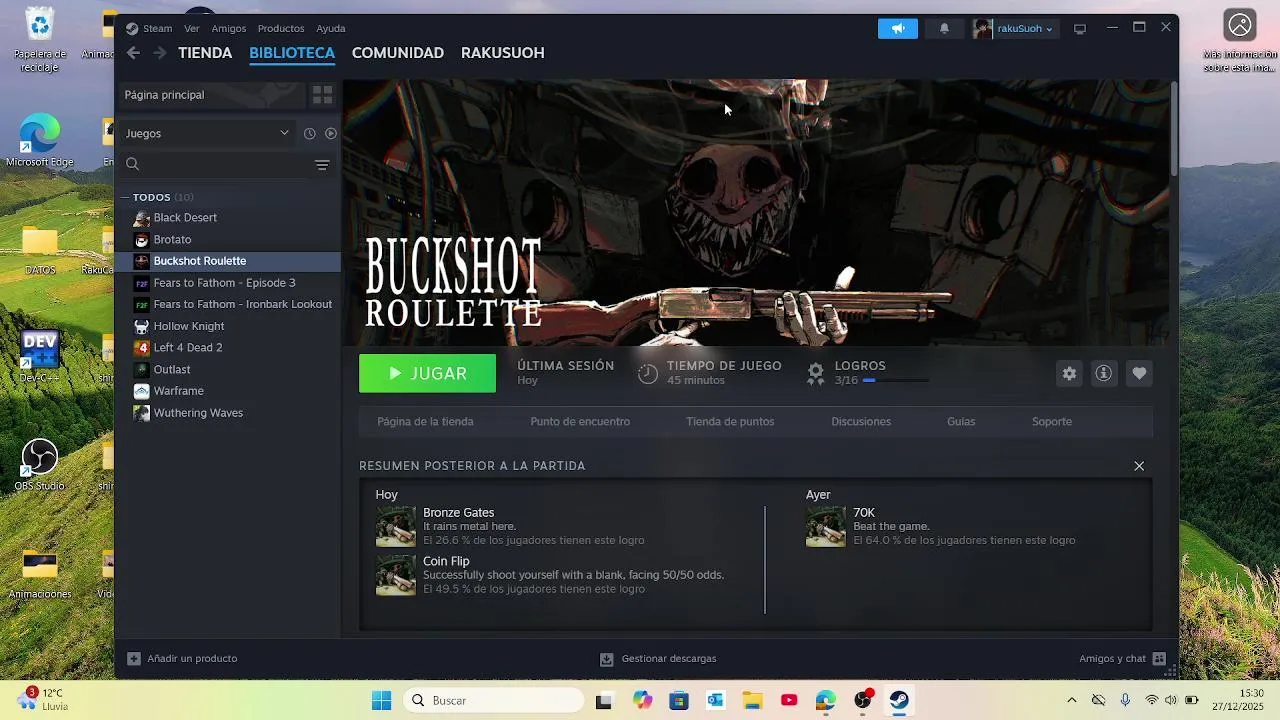This screenshot has width=1280, height=720.
Task: Open Soporte link
Action: click(x=1052, y=421)
